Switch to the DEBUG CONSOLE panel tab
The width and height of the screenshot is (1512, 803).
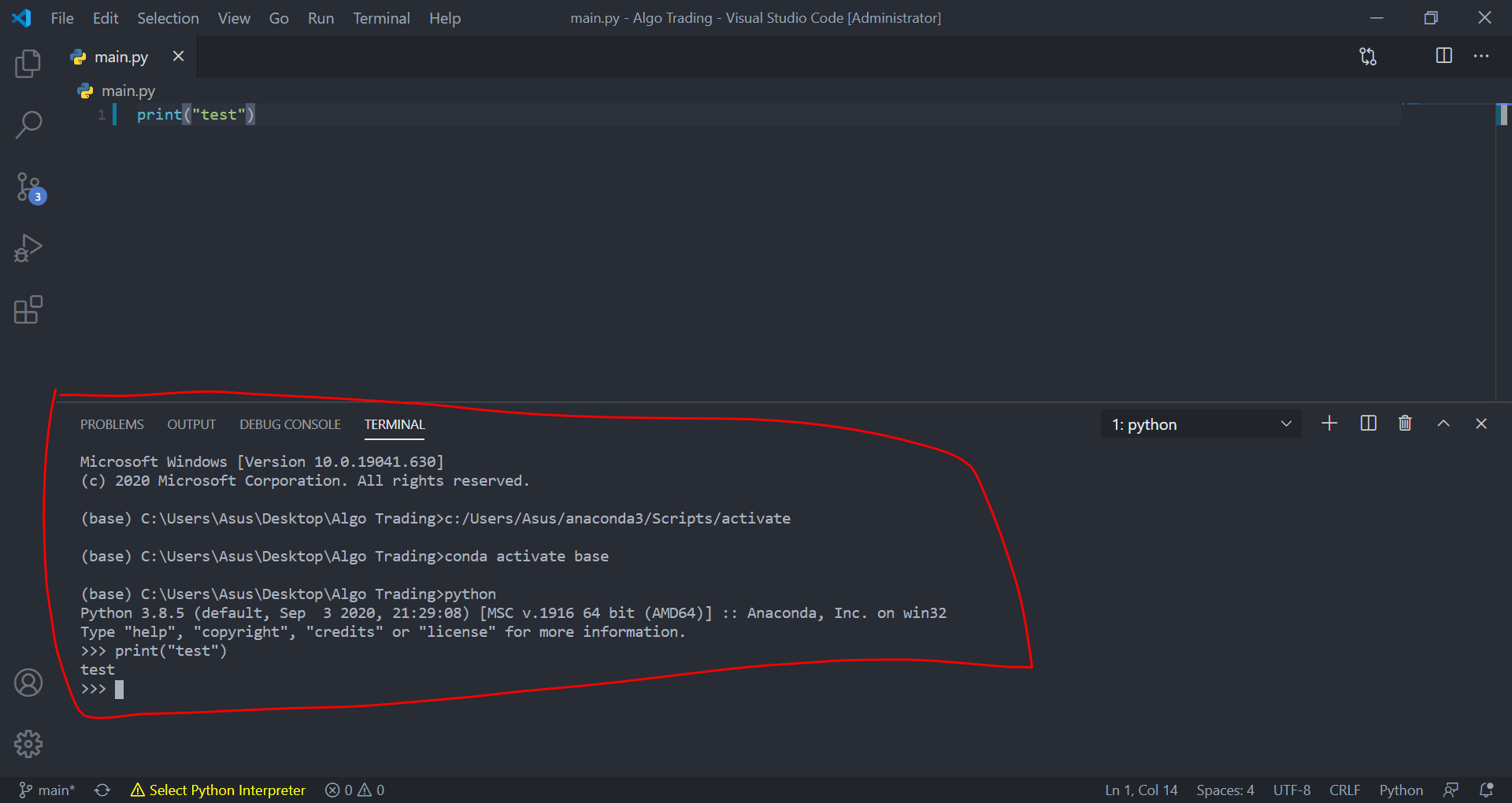[290, 424]
